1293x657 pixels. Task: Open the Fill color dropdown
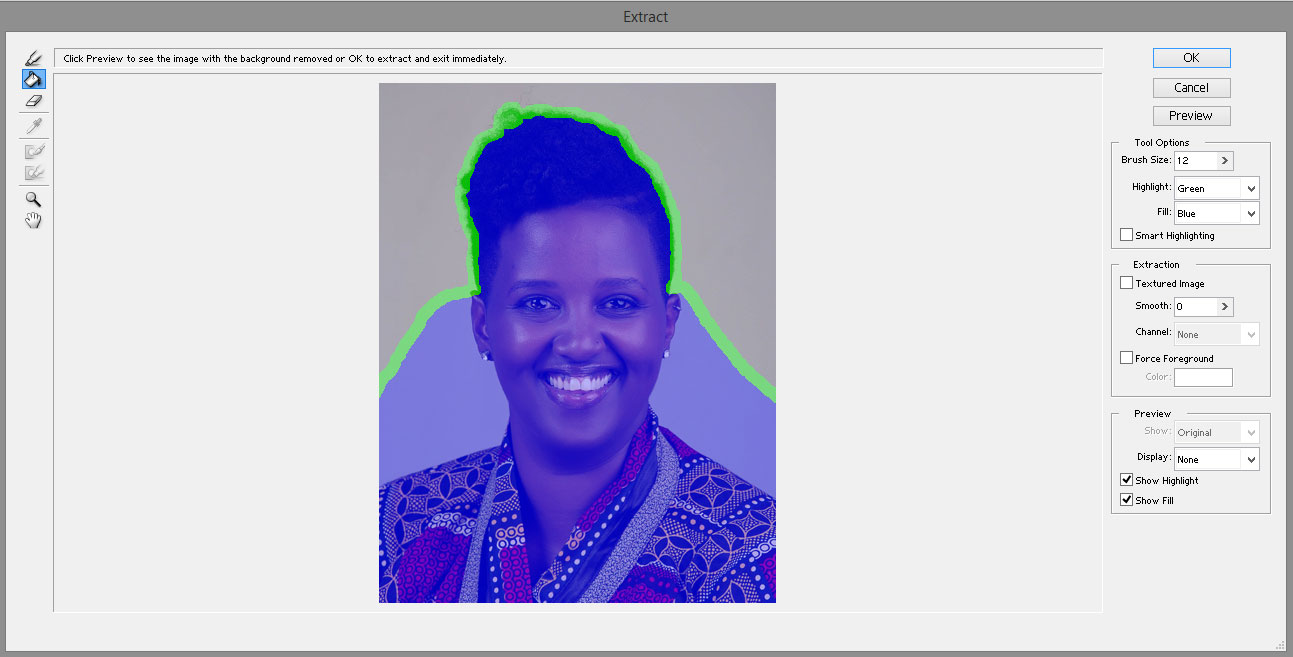(1216, 213)
